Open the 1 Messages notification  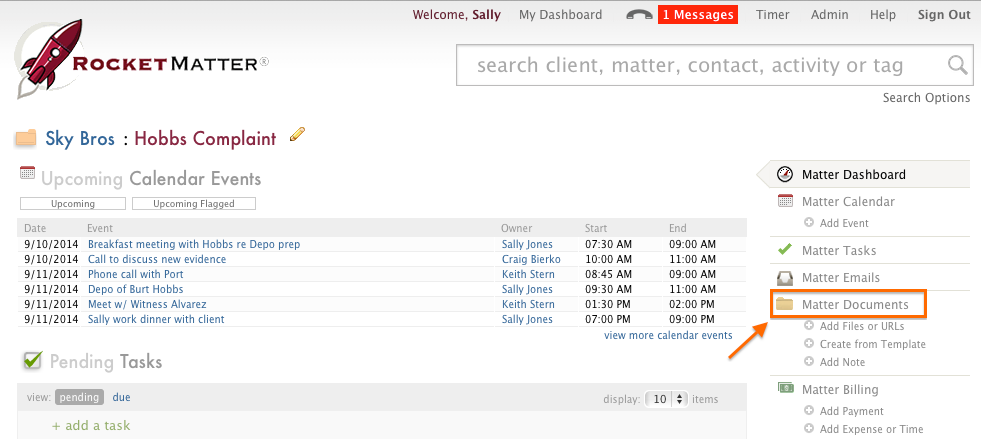click(x=697, y=15)
